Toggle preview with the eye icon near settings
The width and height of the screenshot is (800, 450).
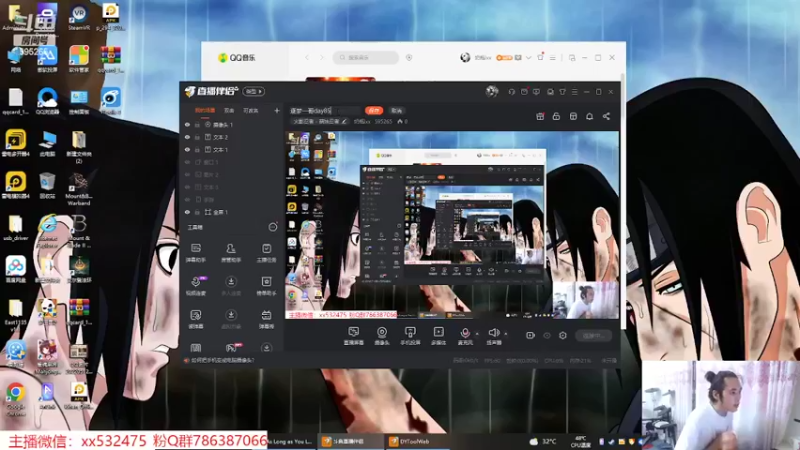point(547,335)
